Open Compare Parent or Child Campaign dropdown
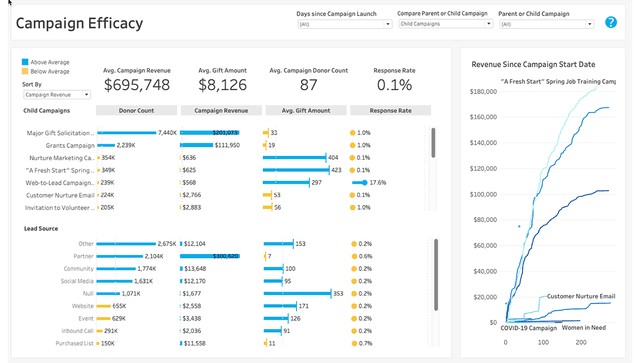 coord(445,24)
